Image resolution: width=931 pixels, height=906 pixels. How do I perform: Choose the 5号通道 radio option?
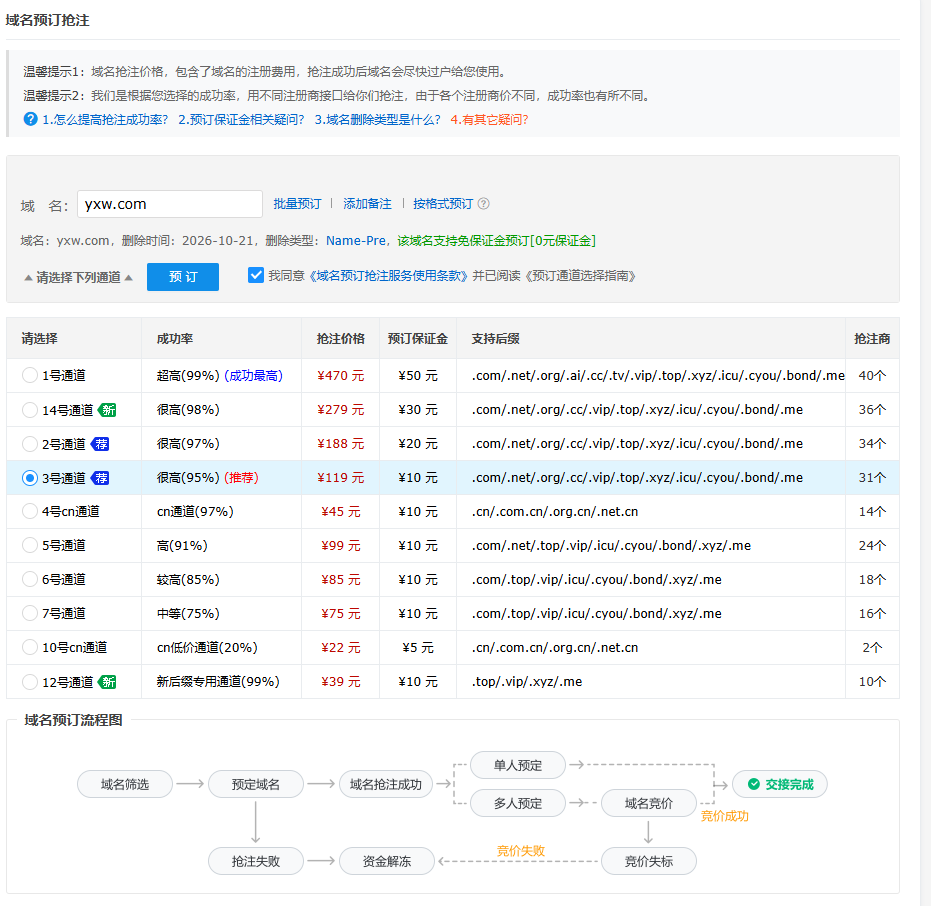coord(30,546)
